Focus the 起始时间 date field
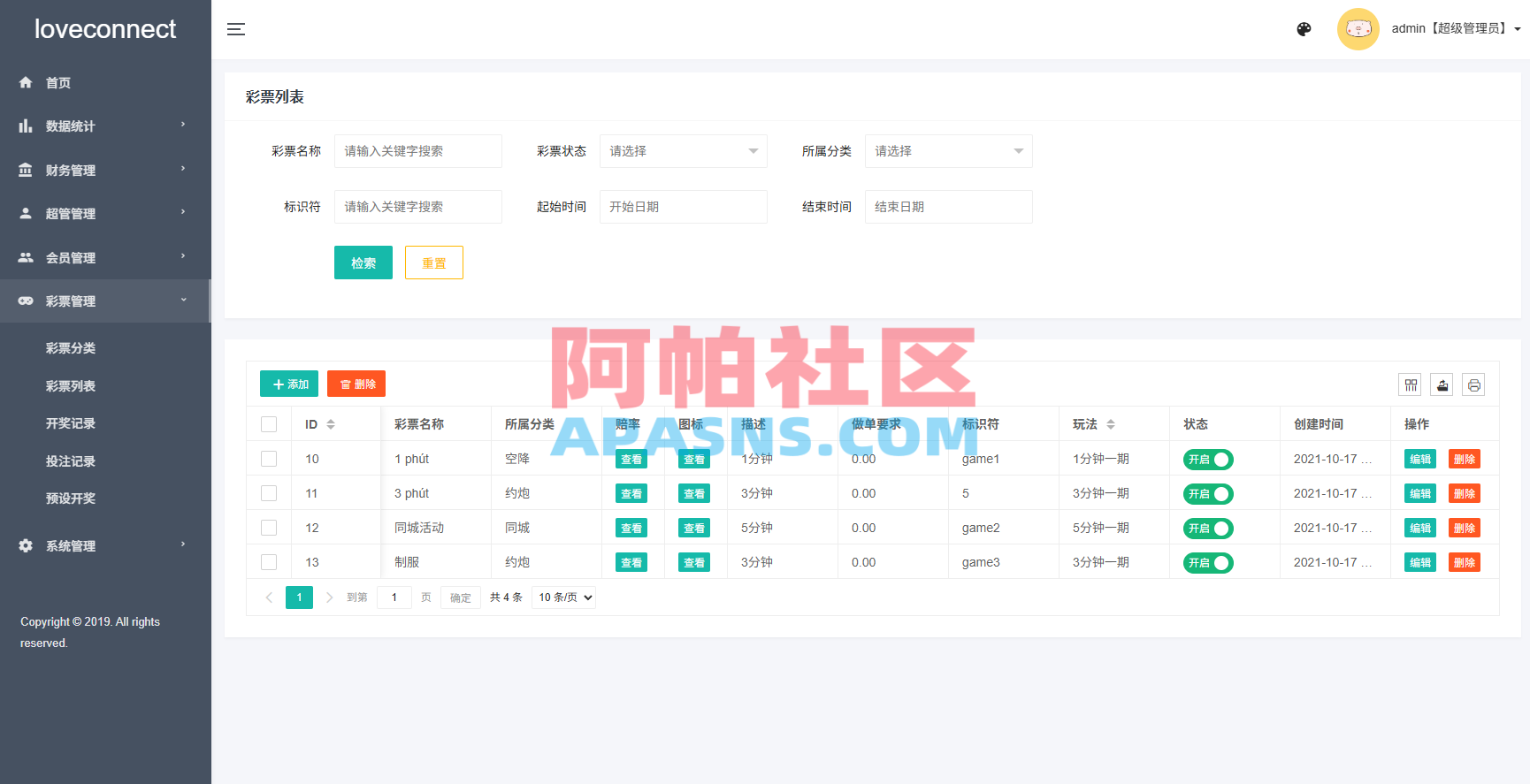 click(684, 207)
